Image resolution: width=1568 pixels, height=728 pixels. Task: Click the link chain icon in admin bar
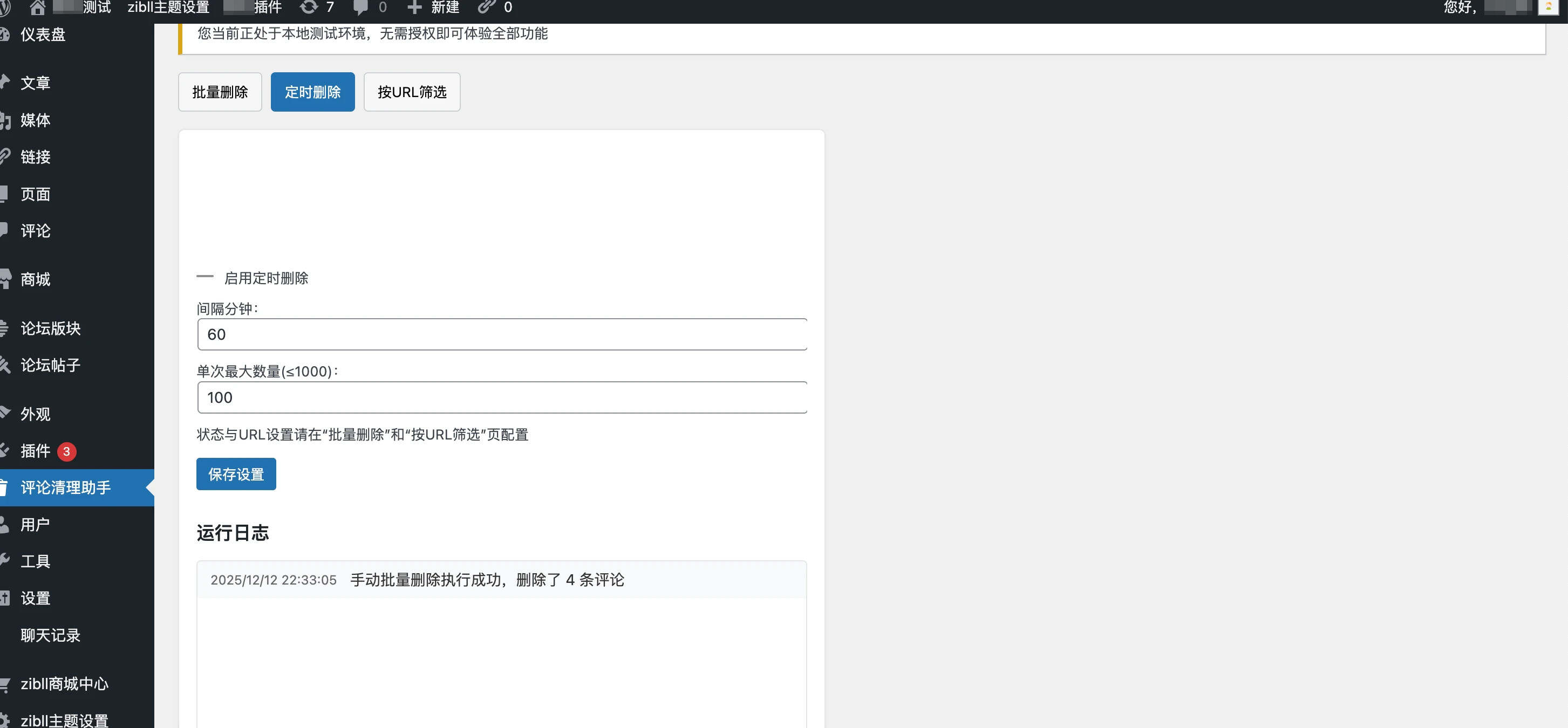click(x=486, y=8)
